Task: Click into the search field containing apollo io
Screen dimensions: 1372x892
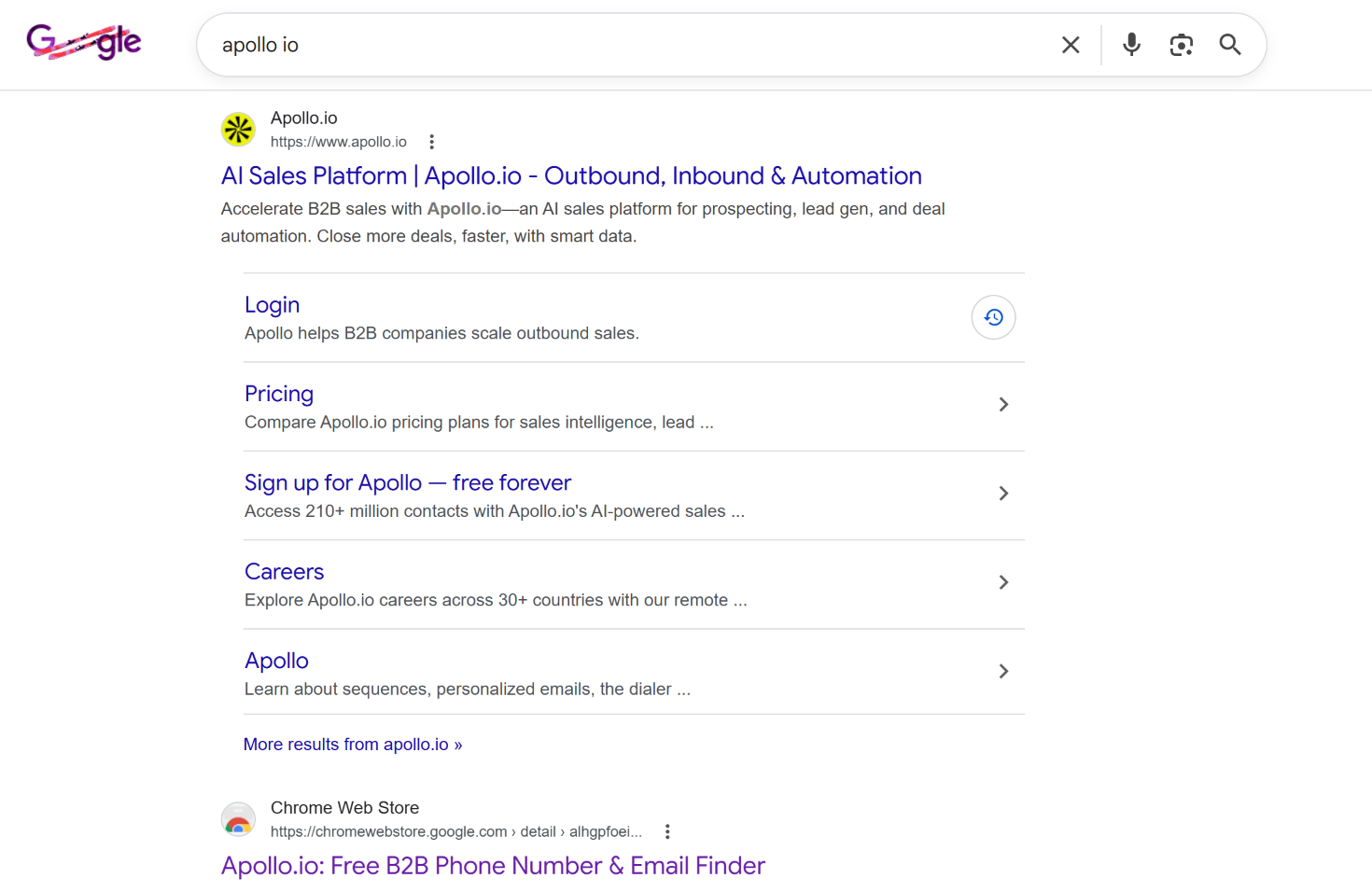Action: (x=616, y=45)
